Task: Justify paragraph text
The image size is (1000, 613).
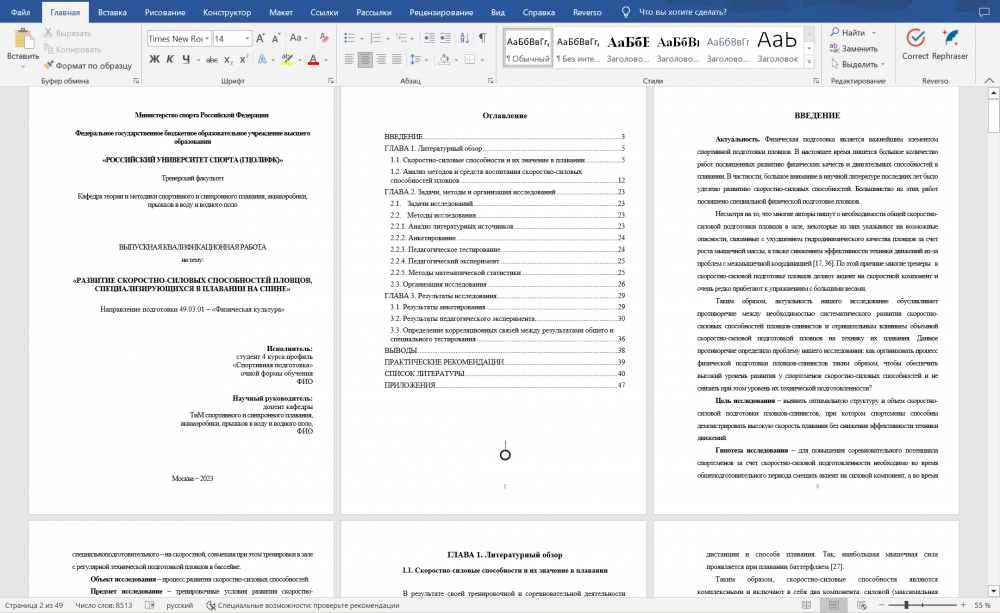Action: 397,59
